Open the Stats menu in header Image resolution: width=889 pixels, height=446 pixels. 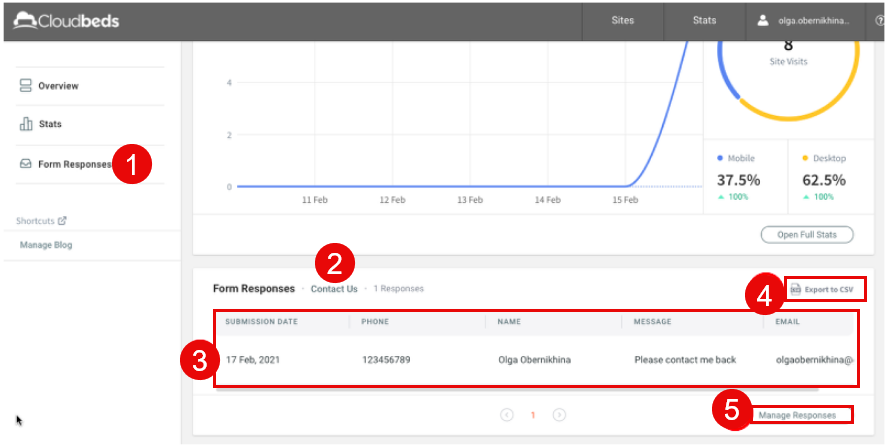704,20
